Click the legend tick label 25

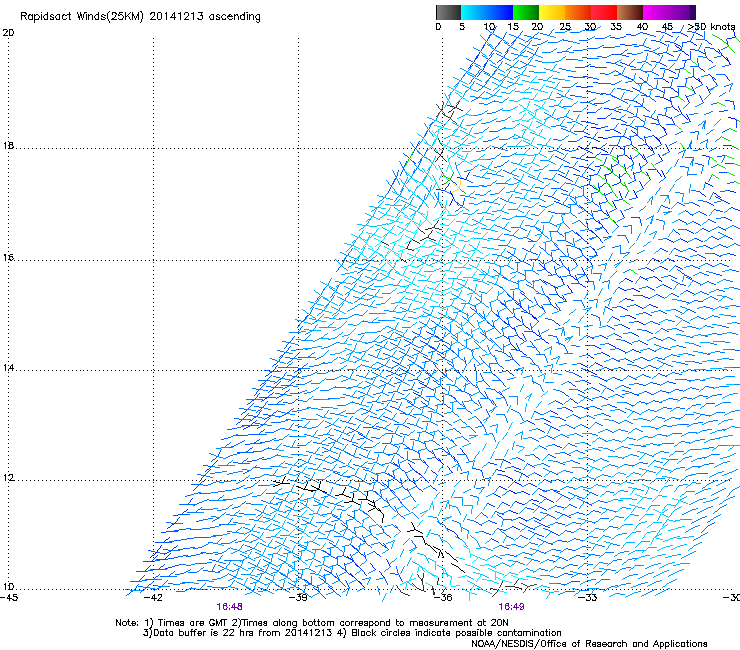pos(565,27)
